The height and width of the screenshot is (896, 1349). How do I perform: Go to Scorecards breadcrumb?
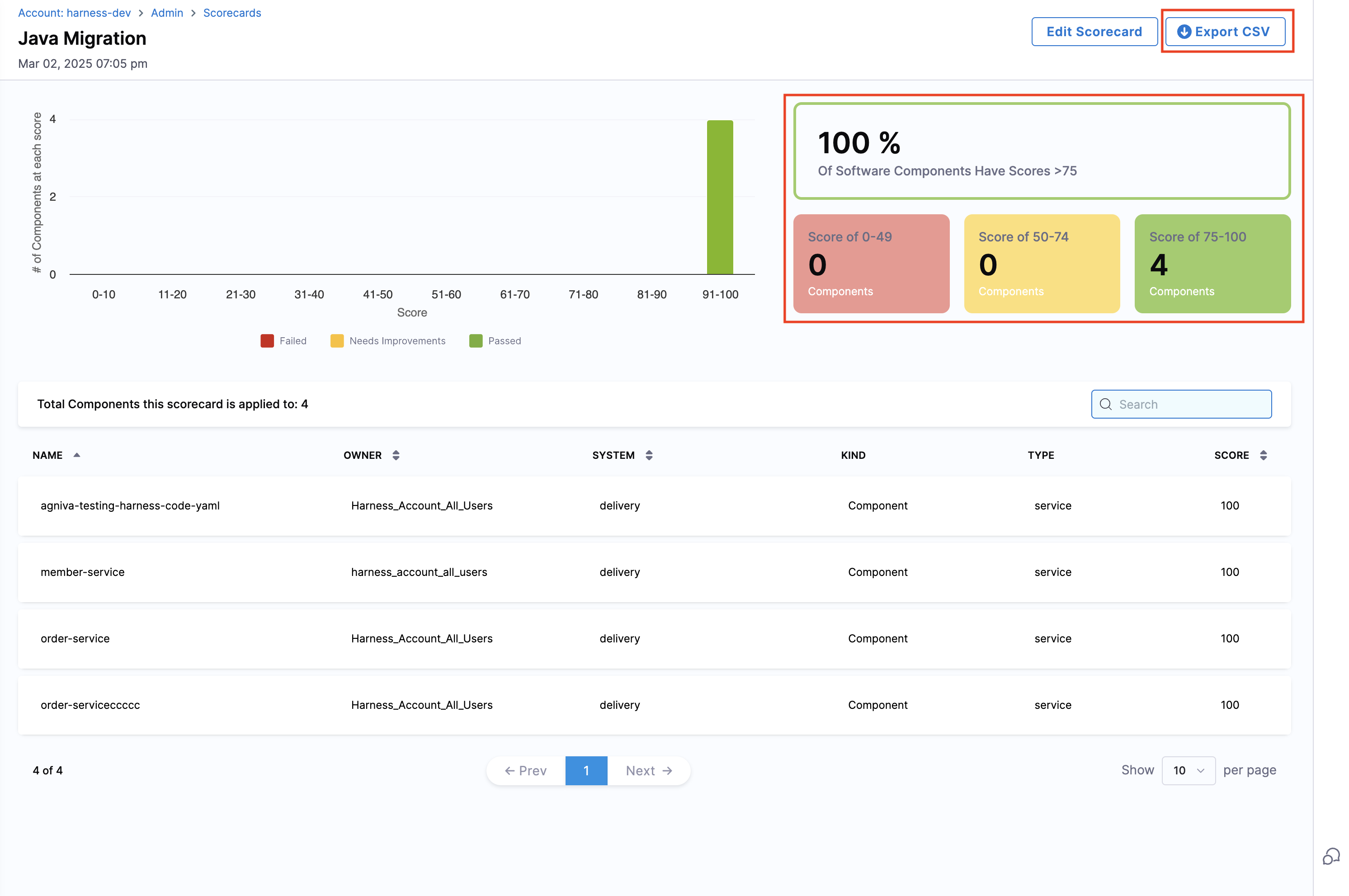(x=232, y=13)
